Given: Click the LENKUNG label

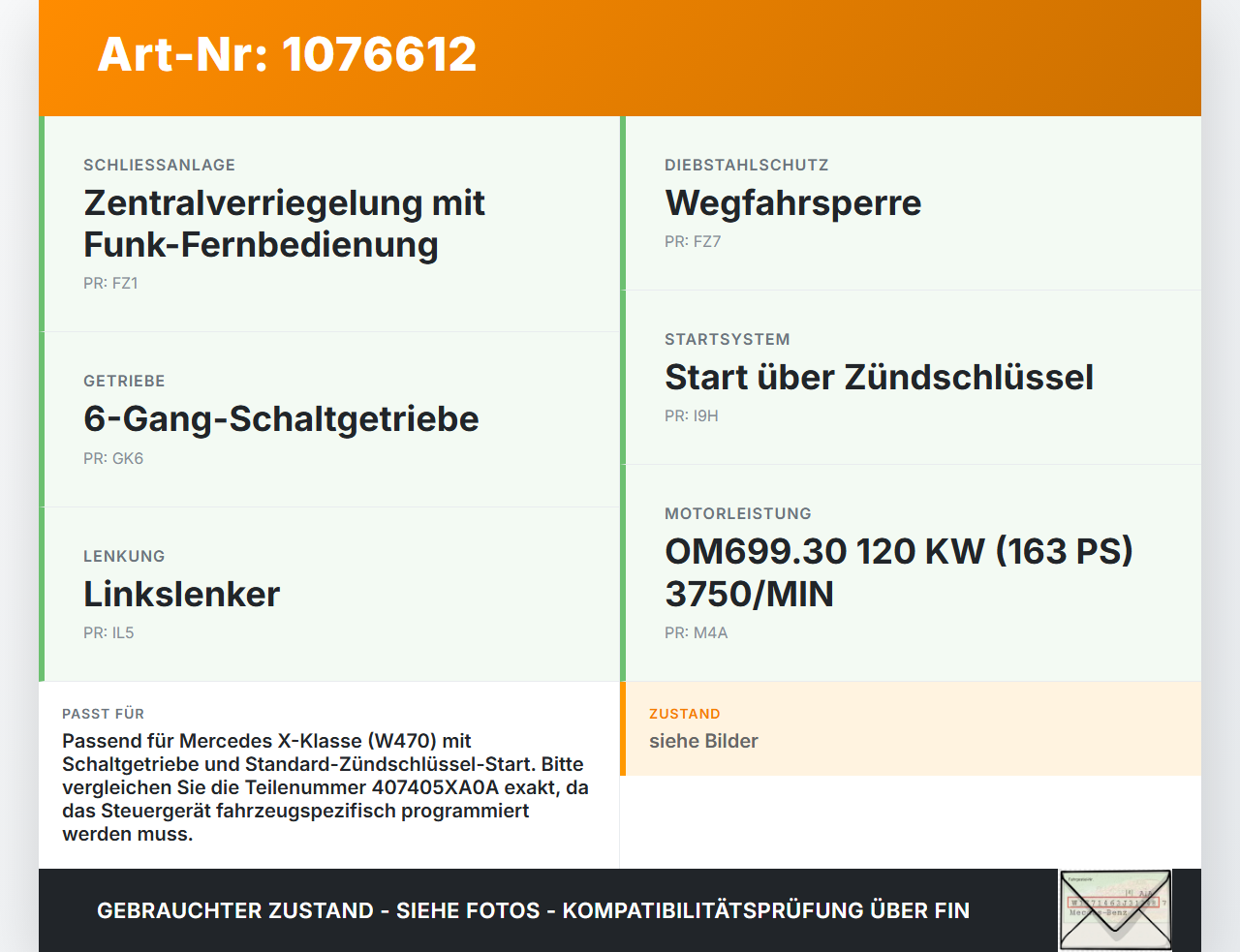Looking at the screenshot, I should (124, 556).
